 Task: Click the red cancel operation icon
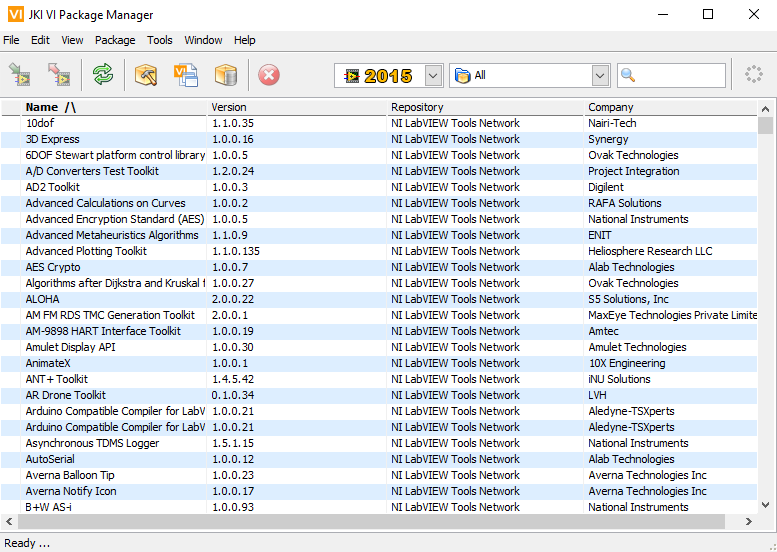269,75
